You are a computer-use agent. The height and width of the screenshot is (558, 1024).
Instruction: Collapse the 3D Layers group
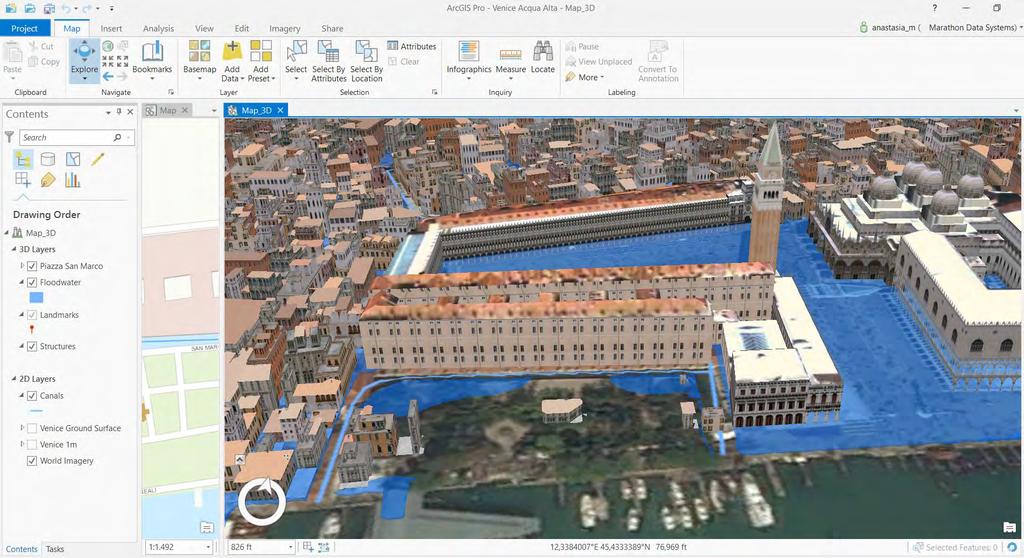click(14, 249)
